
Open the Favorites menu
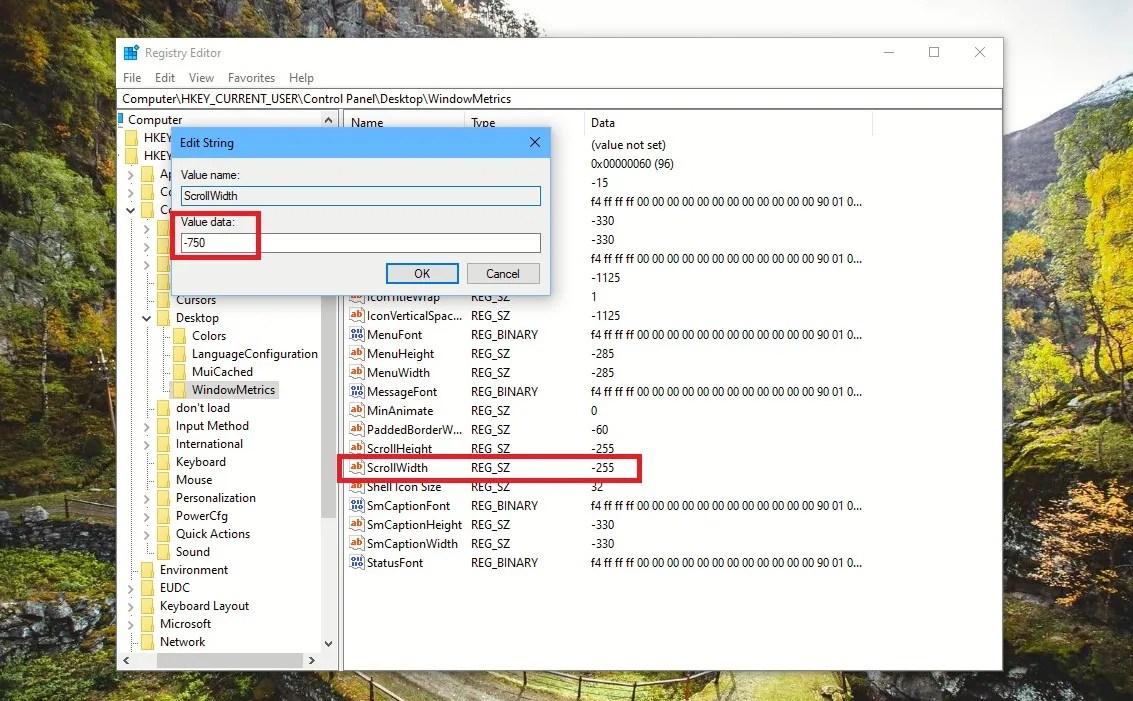pyautogui.click(x=251, y=77)
